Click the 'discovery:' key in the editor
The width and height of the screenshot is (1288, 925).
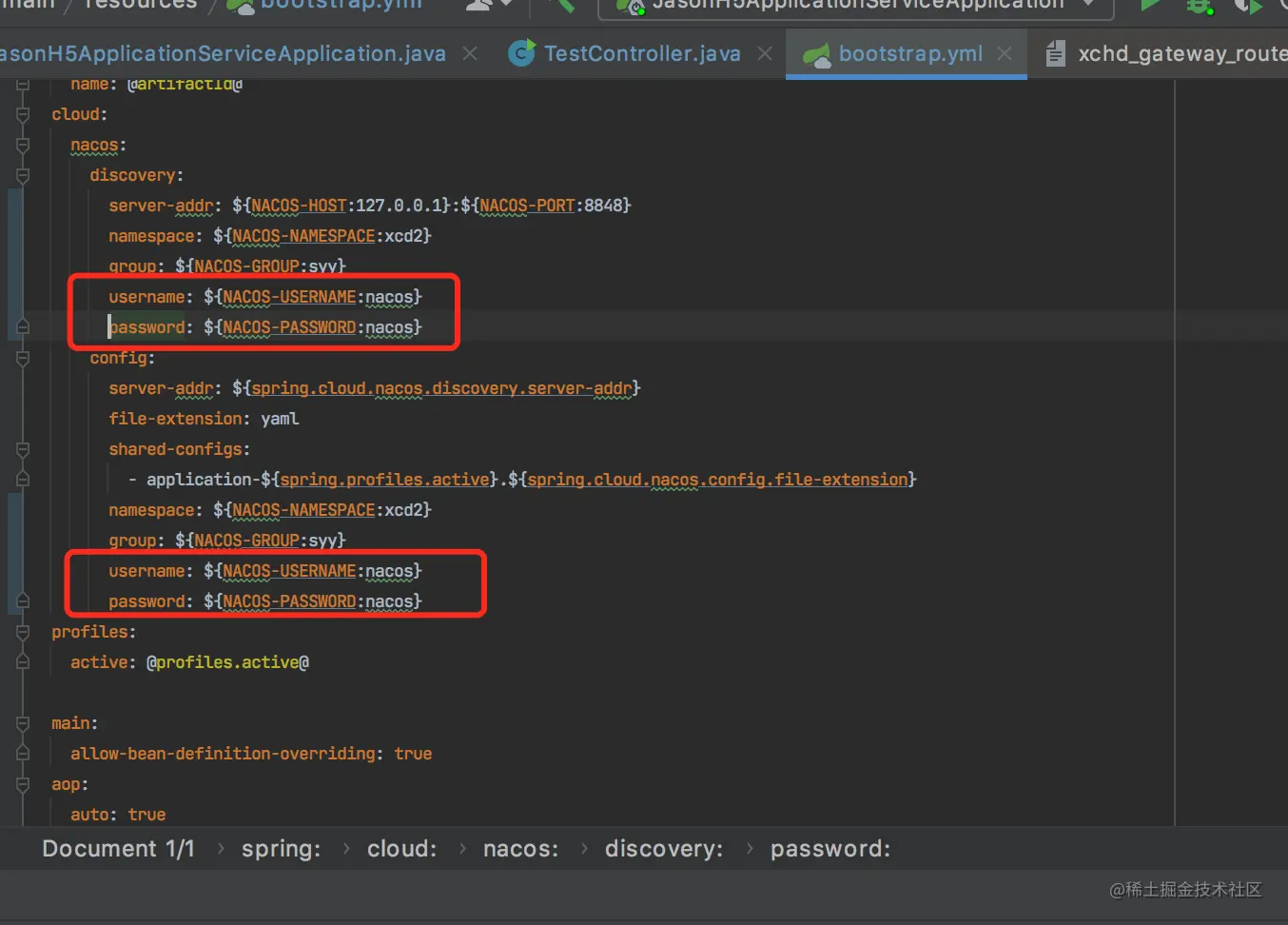coord(137,175)
